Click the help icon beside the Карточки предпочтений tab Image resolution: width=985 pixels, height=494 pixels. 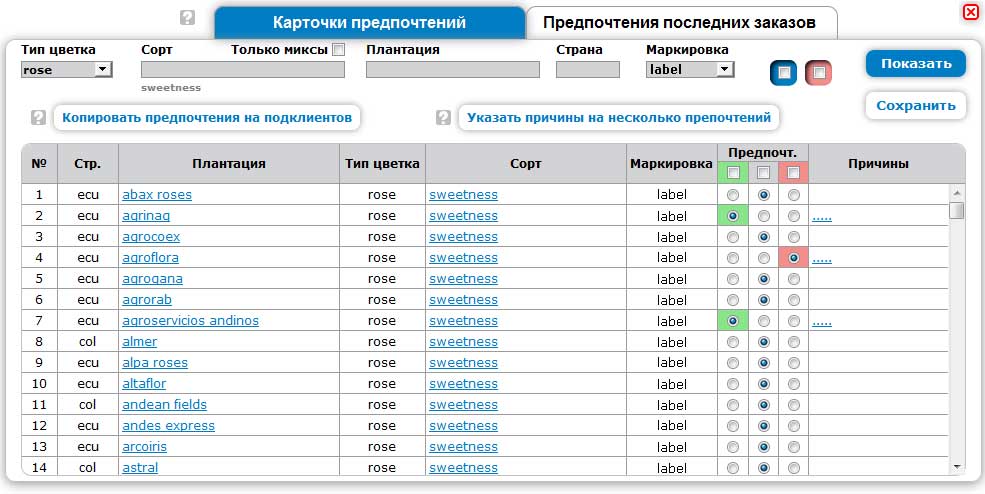[x=187, y=18]
